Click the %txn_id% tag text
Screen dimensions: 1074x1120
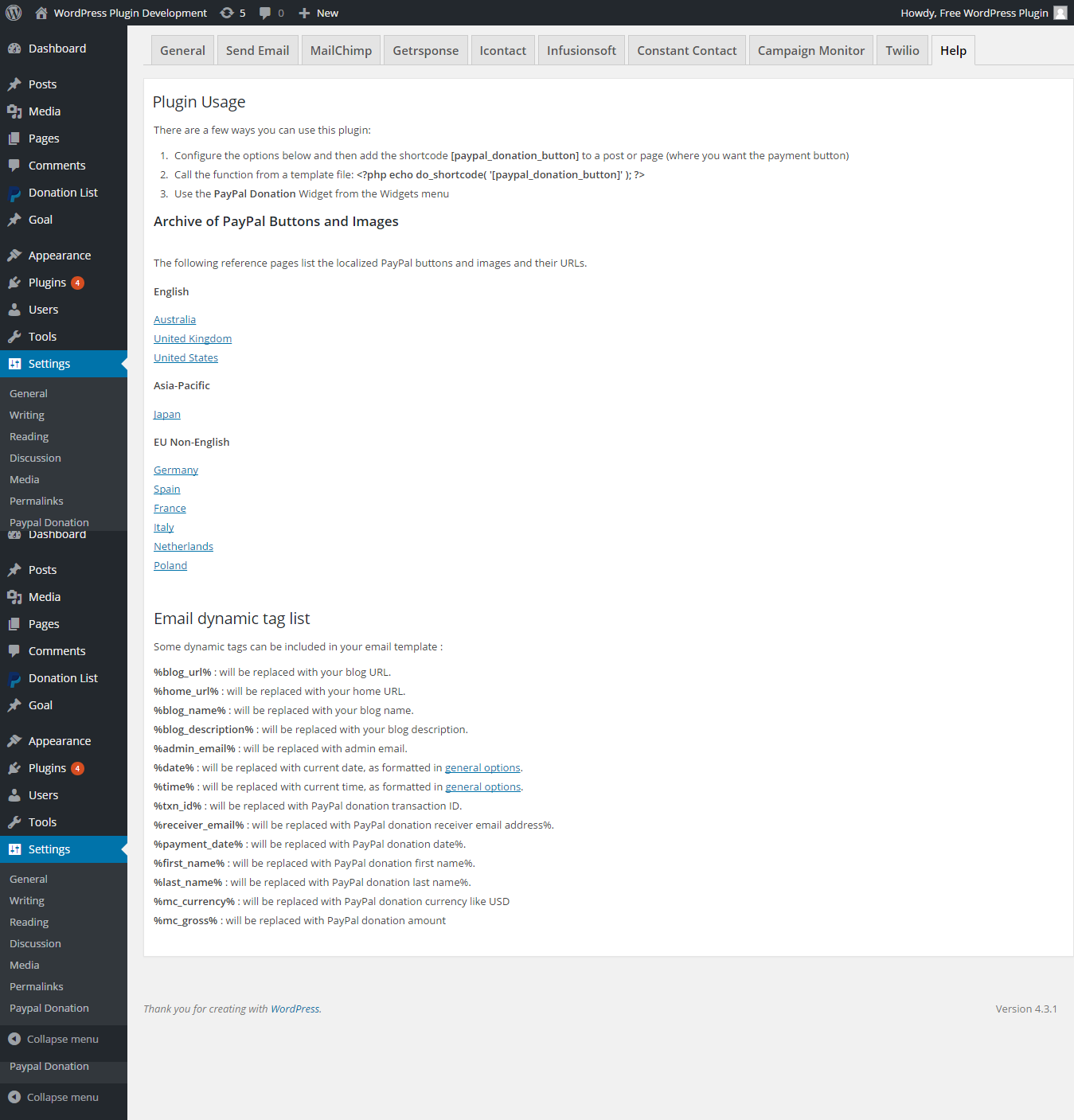pos(178,806)
